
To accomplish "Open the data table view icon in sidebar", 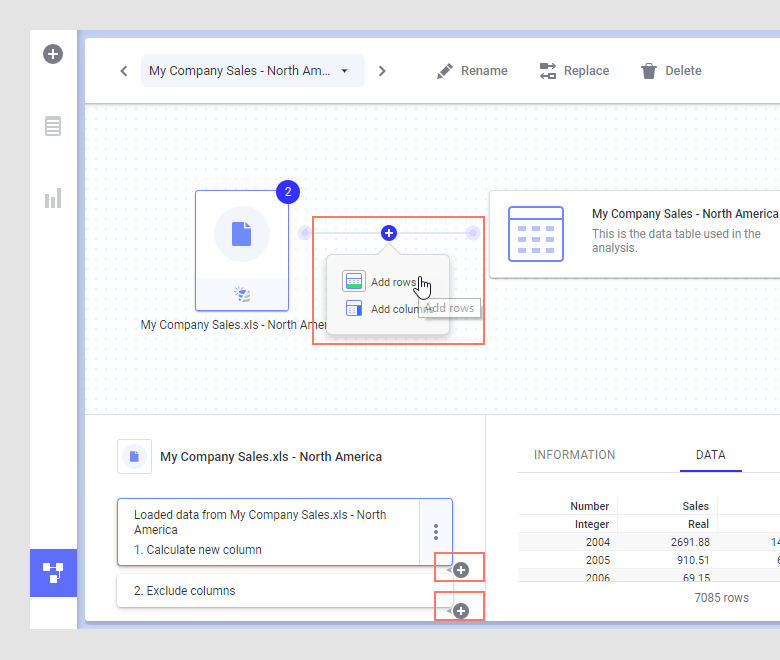I will click(x=53, y=126).
